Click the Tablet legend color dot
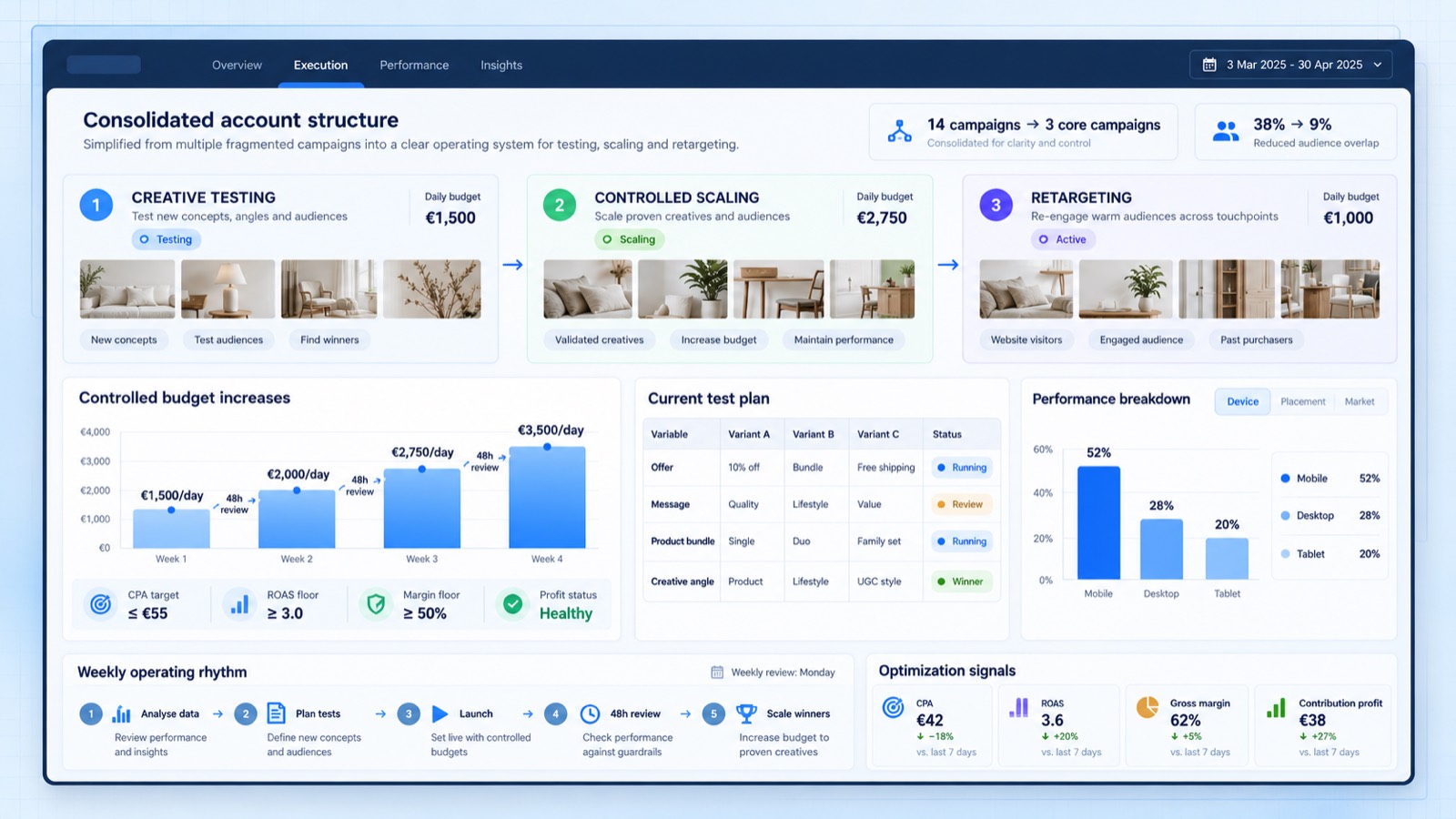 [1285, 554]
